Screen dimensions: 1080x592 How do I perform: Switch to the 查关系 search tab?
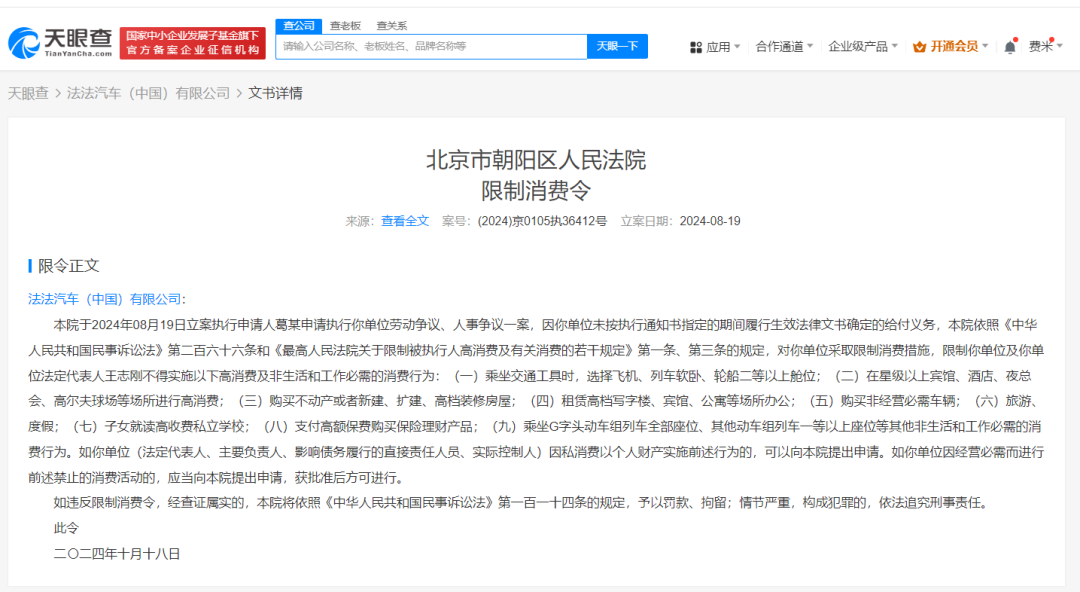click(x=391, y=25)
